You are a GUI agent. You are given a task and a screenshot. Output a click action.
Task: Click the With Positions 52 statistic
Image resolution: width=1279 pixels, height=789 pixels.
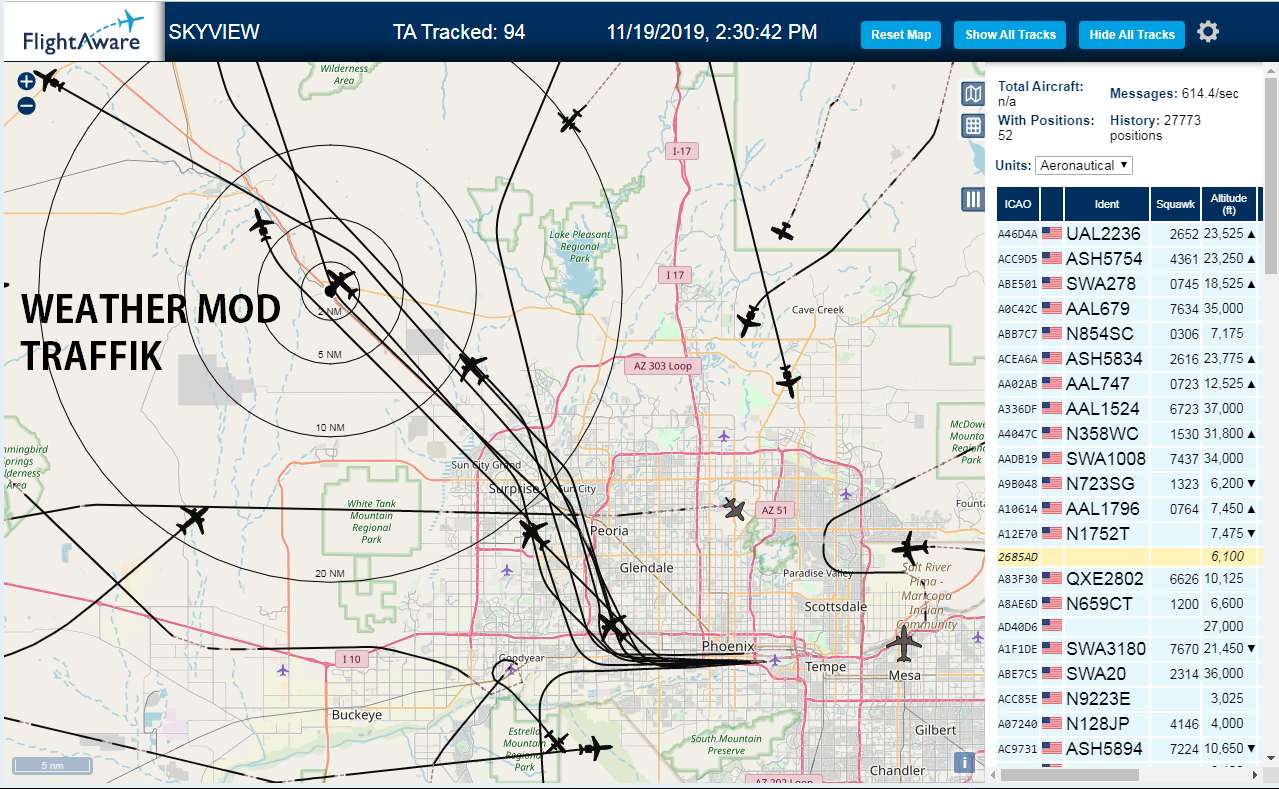tap(1046, 127)
